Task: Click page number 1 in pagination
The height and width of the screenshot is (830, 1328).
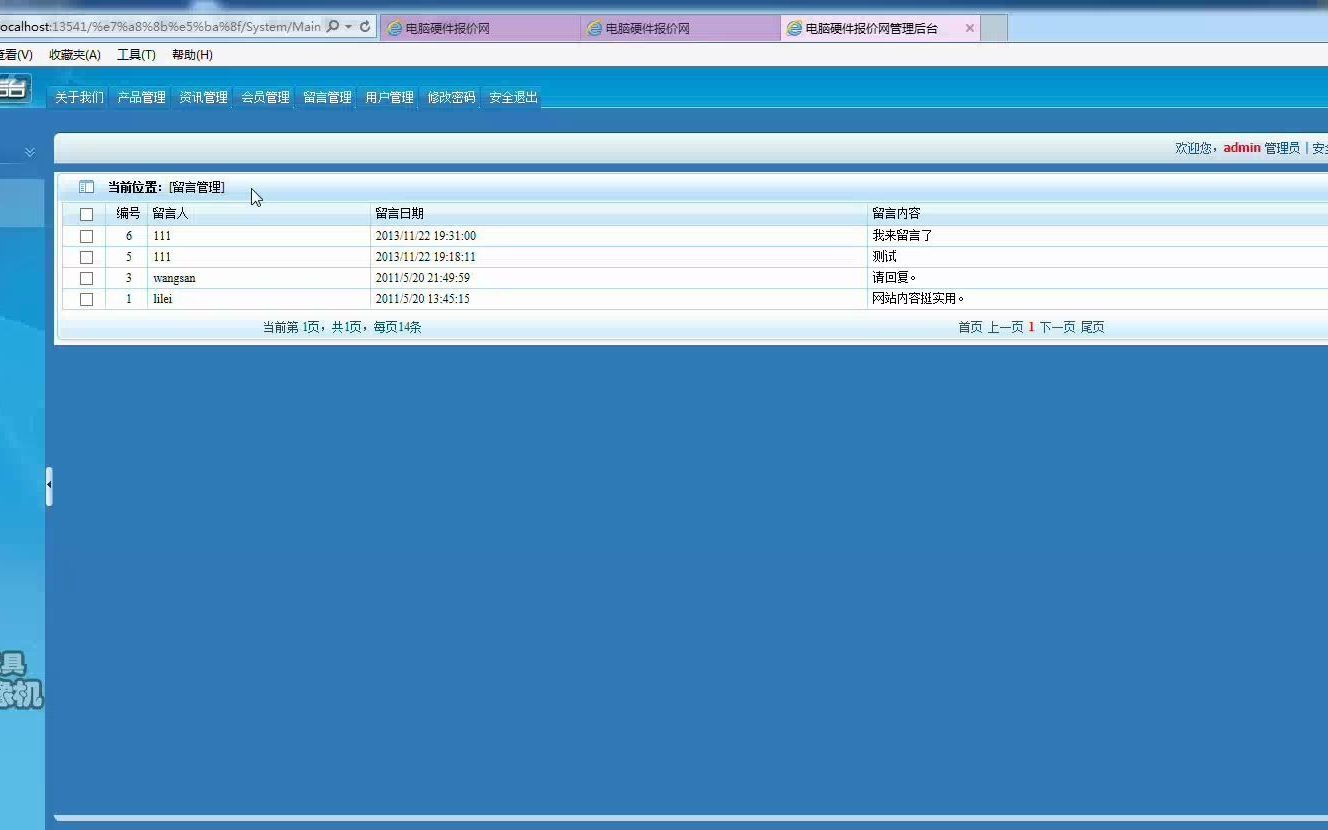Action: point(1031,327)
